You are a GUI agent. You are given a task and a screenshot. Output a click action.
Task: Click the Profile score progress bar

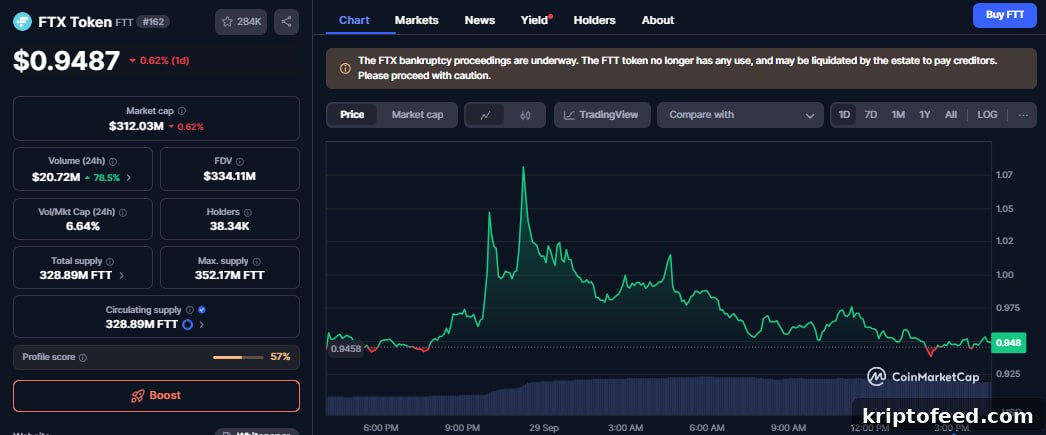coord(238,358)
